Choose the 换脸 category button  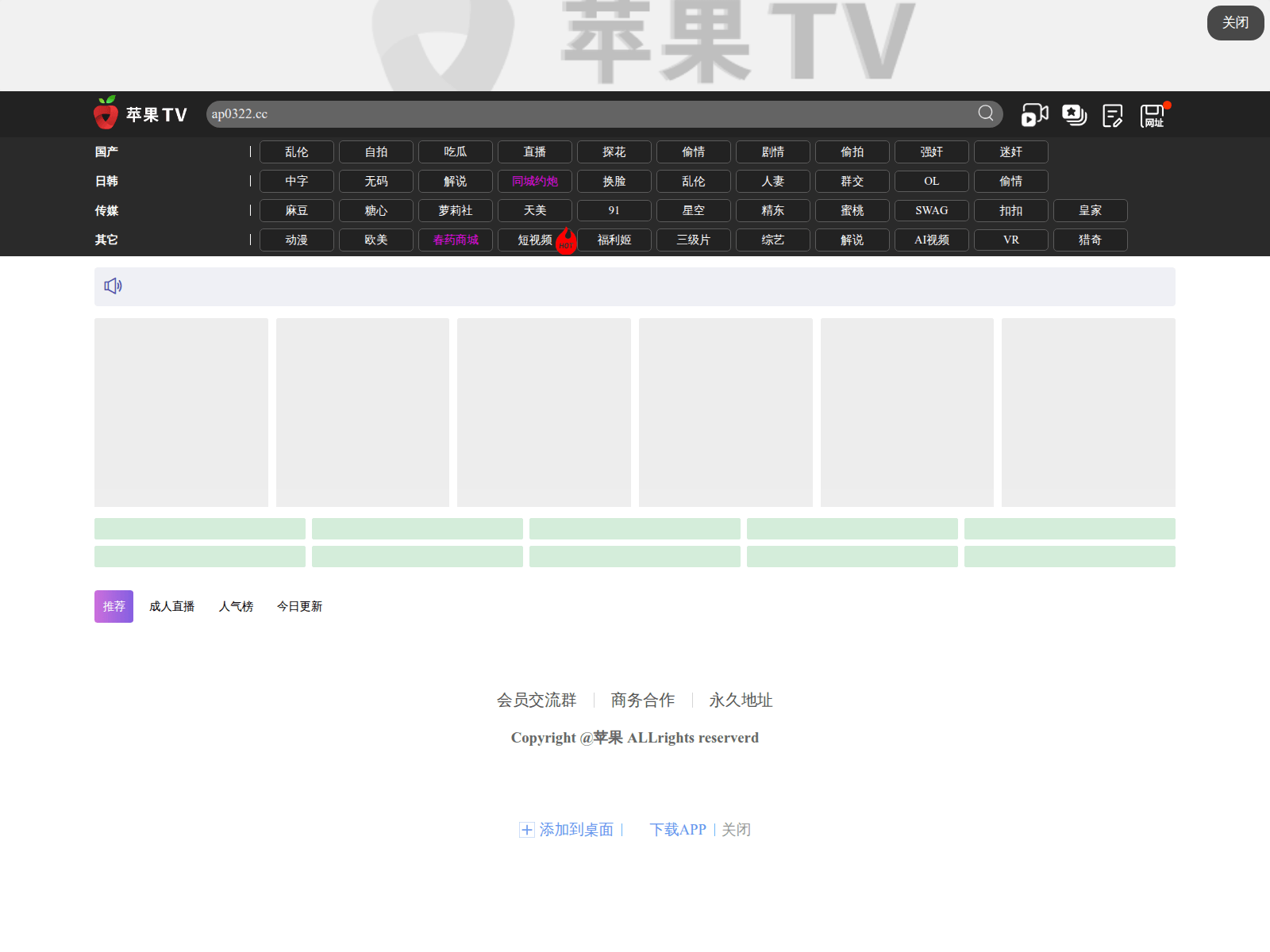coord(614,181)
